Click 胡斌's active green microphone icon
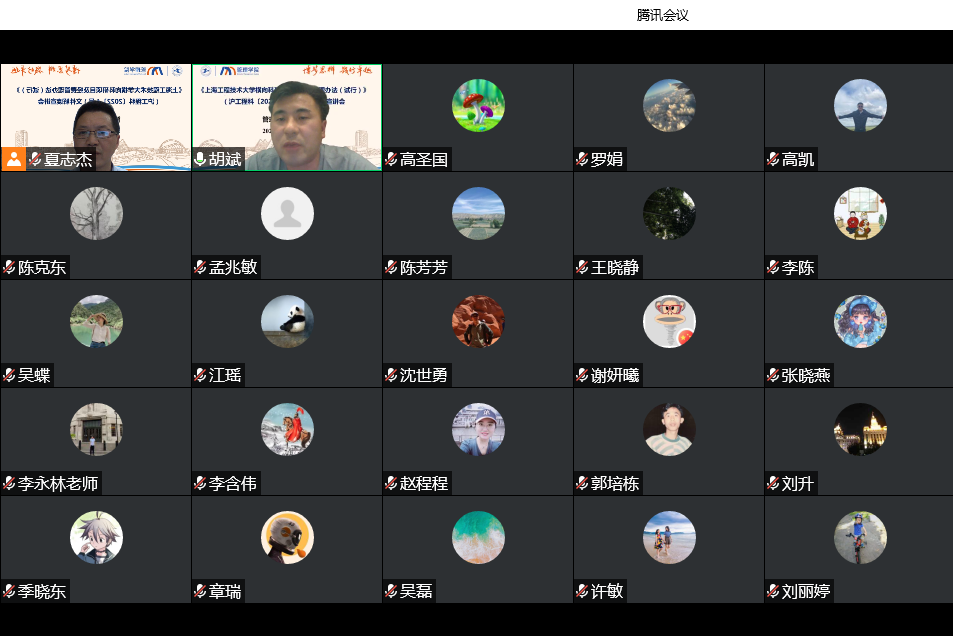 point(200,160)
